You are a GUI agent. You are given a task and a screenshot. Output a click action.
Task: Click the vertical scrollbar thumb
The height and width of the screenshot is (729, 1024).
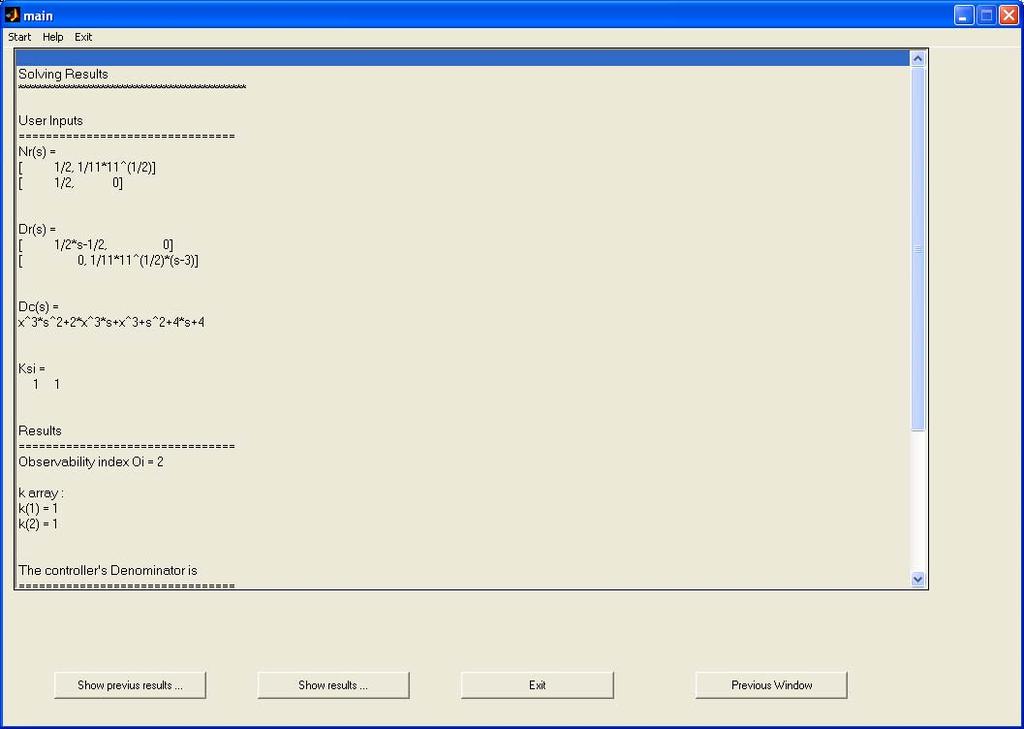pos(918,249)
